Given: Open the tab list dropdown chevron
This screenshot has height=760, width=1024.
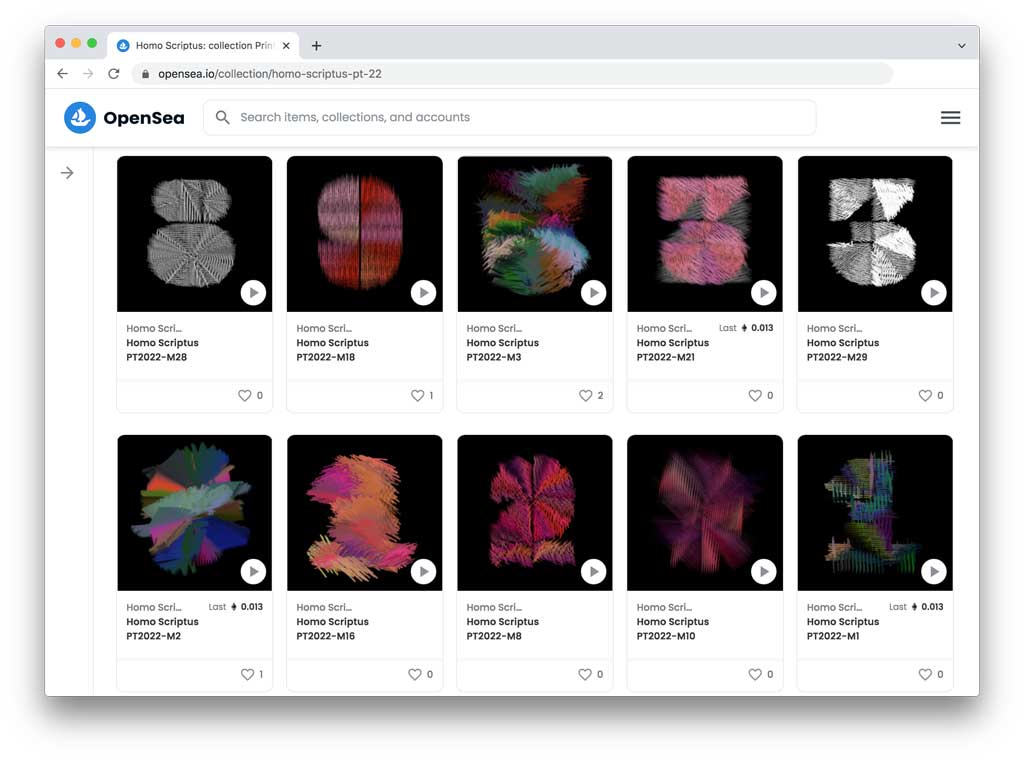Looking at the screenshot, I should 961,46.
